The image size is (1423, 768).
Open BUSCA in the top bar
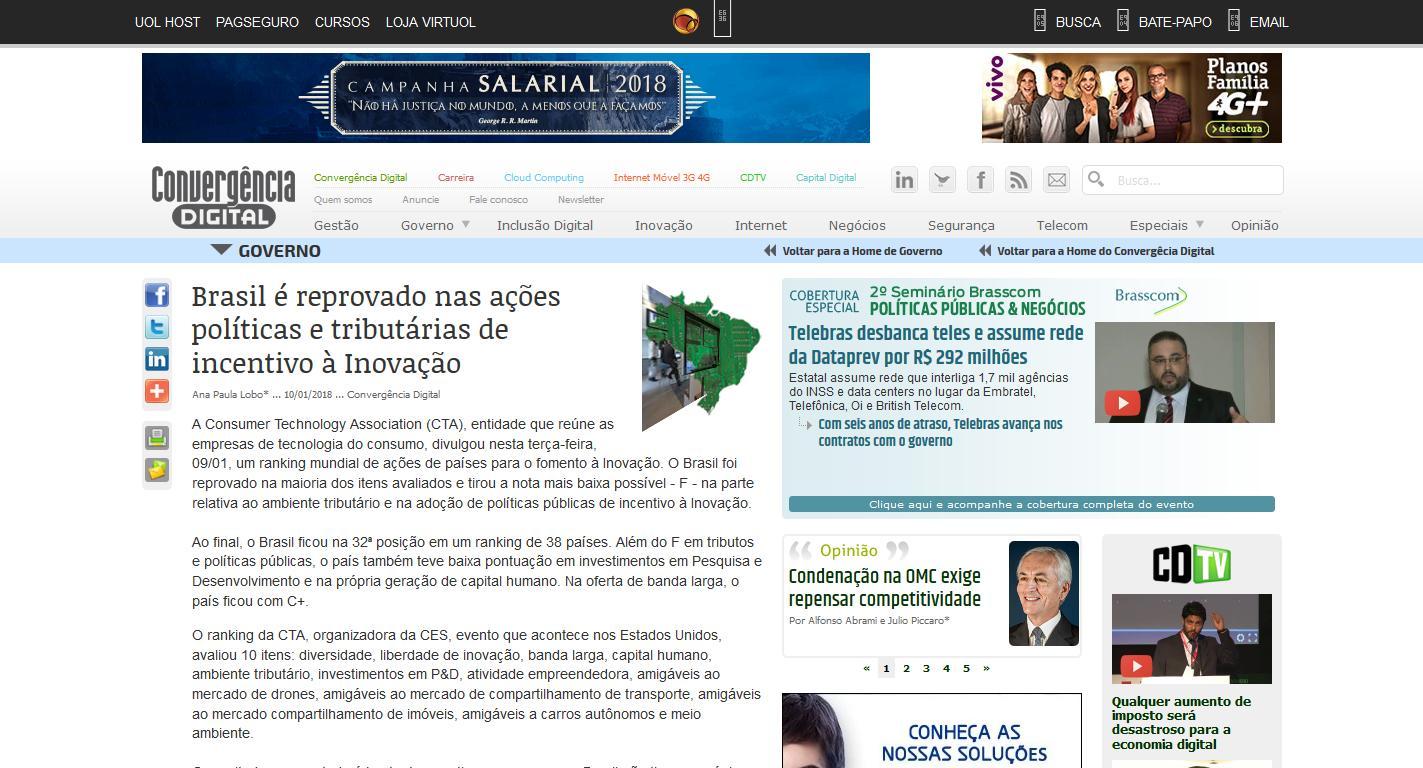1078,22
